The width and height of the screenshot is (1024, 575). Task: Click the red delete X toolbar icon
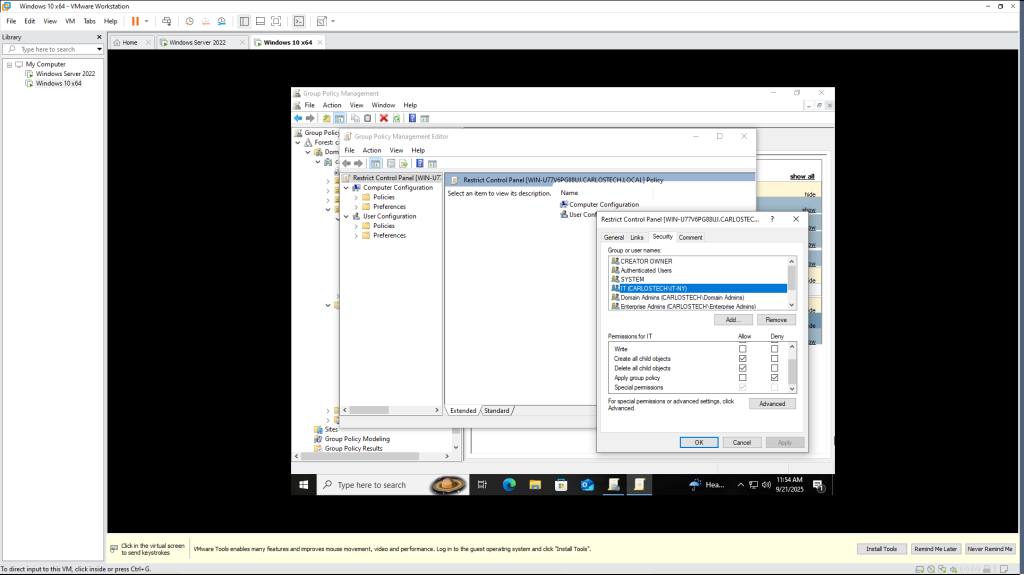click(x=383, y=118)
